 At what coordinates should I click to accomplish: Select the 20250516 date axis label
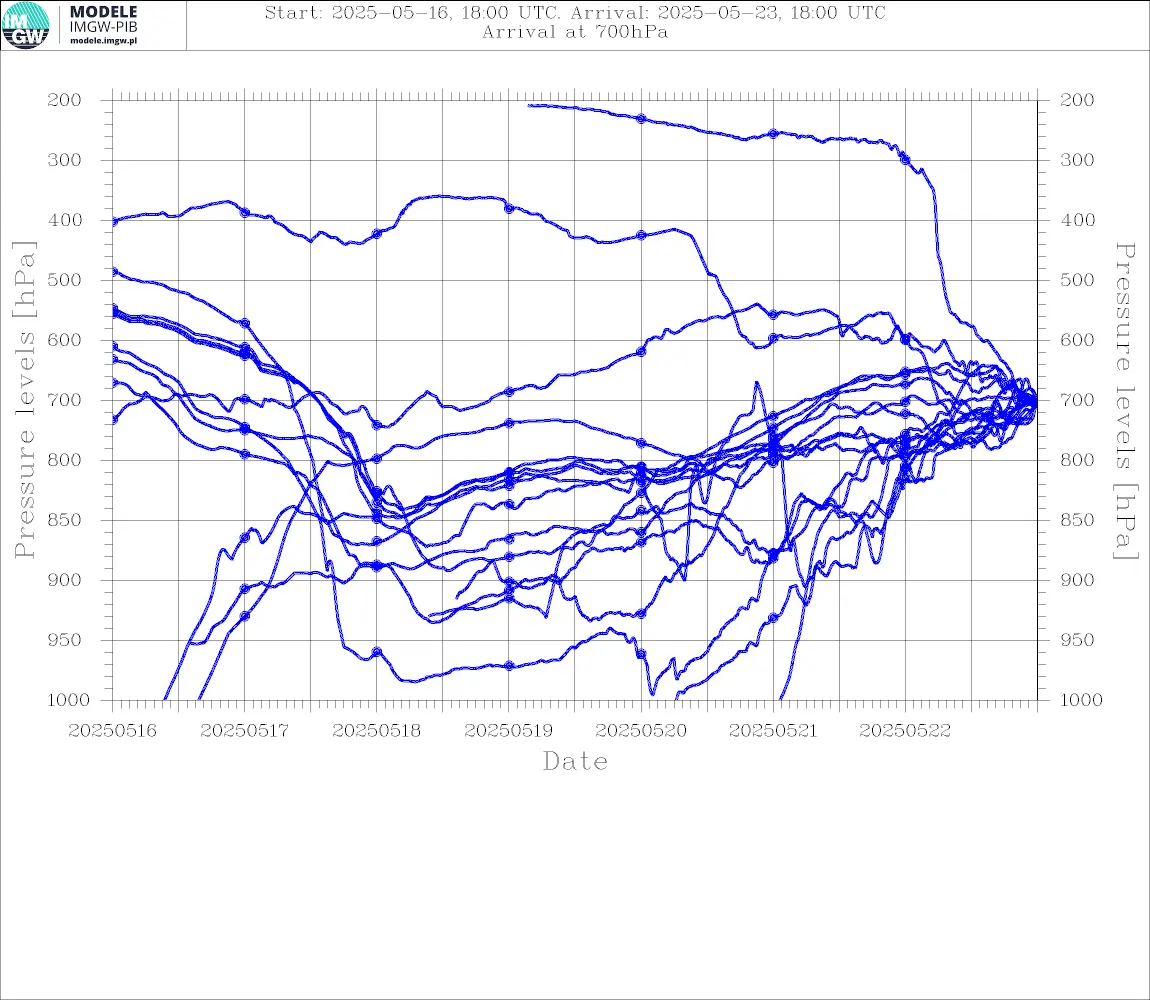112,731
